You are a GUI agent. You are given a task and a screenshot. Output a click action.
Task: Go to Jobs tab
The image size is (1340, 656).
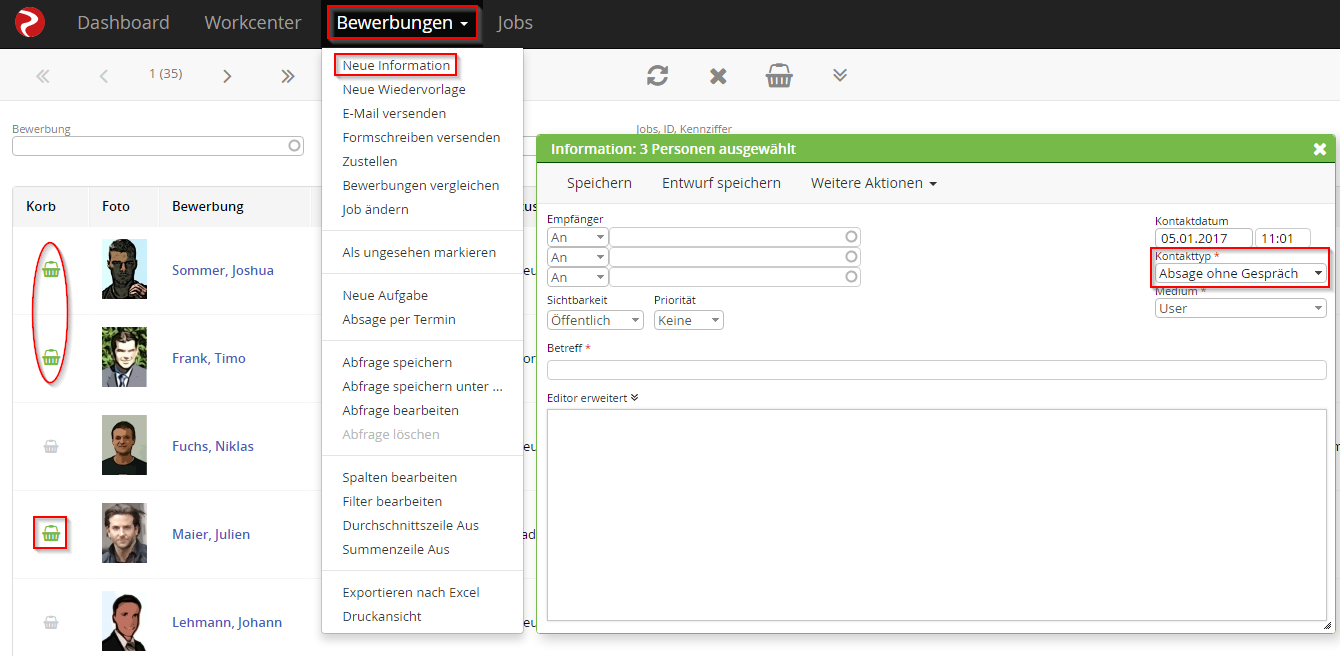pyautogui.click(x=515, y=22)
